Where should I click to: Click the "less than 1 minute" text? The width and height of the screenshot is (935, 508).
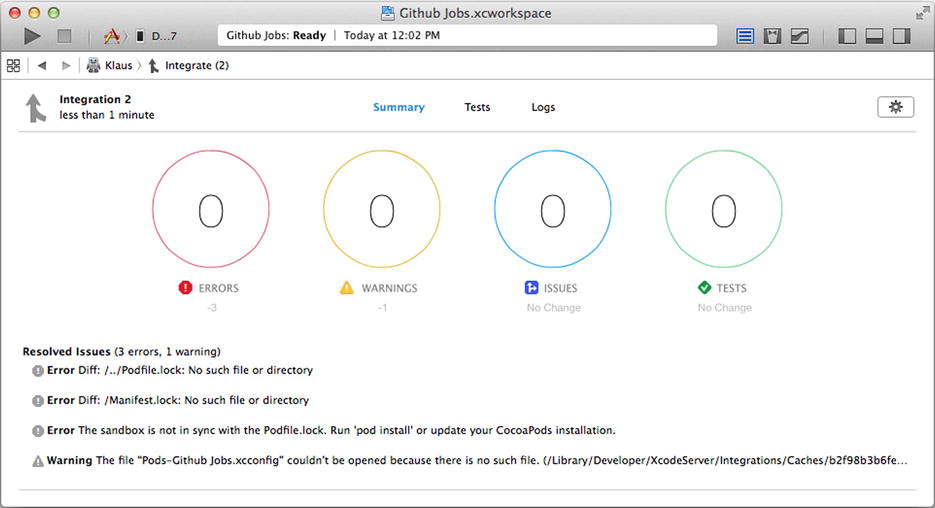107,115
